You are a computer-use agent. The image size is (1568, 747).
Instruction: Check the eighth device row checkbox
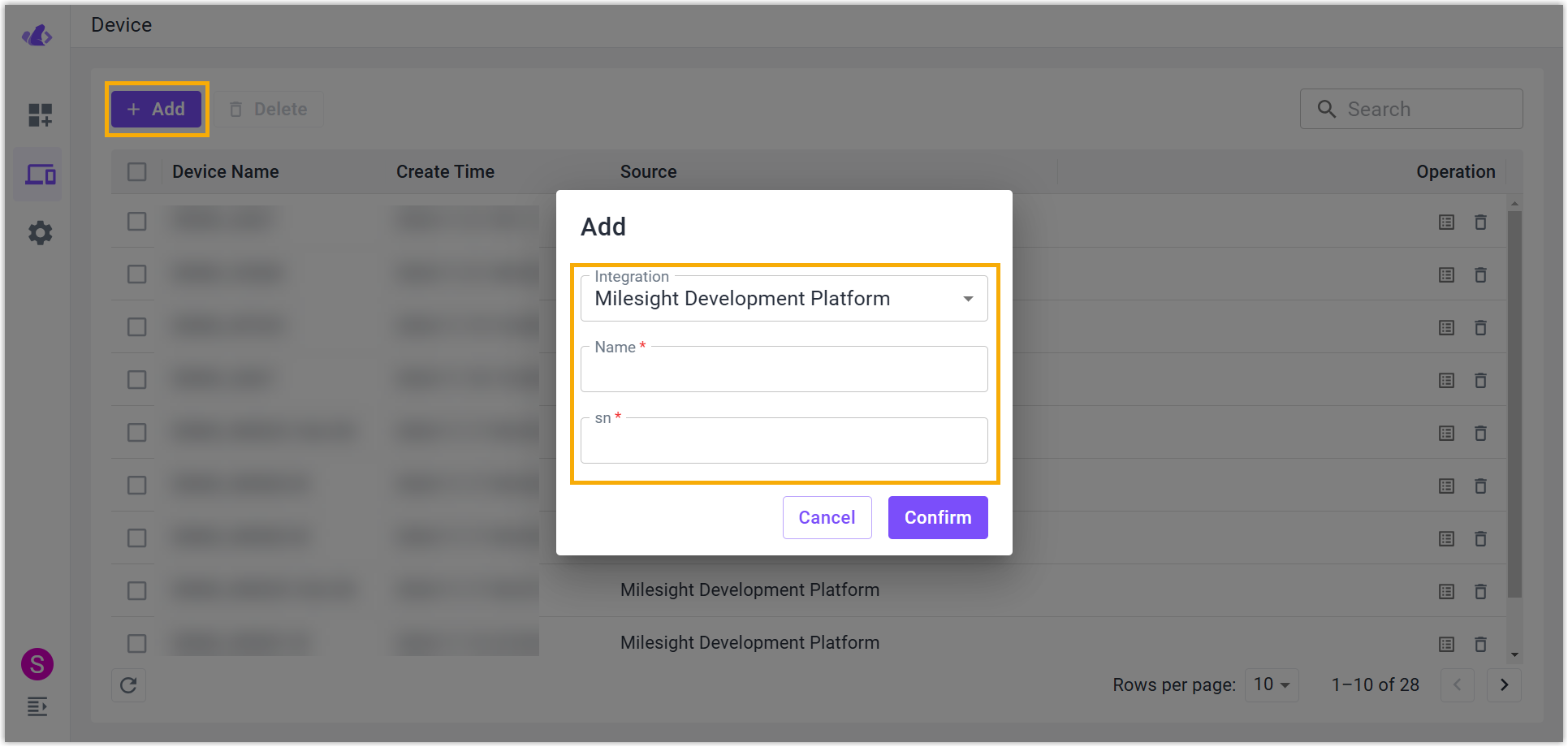point(136,590)
